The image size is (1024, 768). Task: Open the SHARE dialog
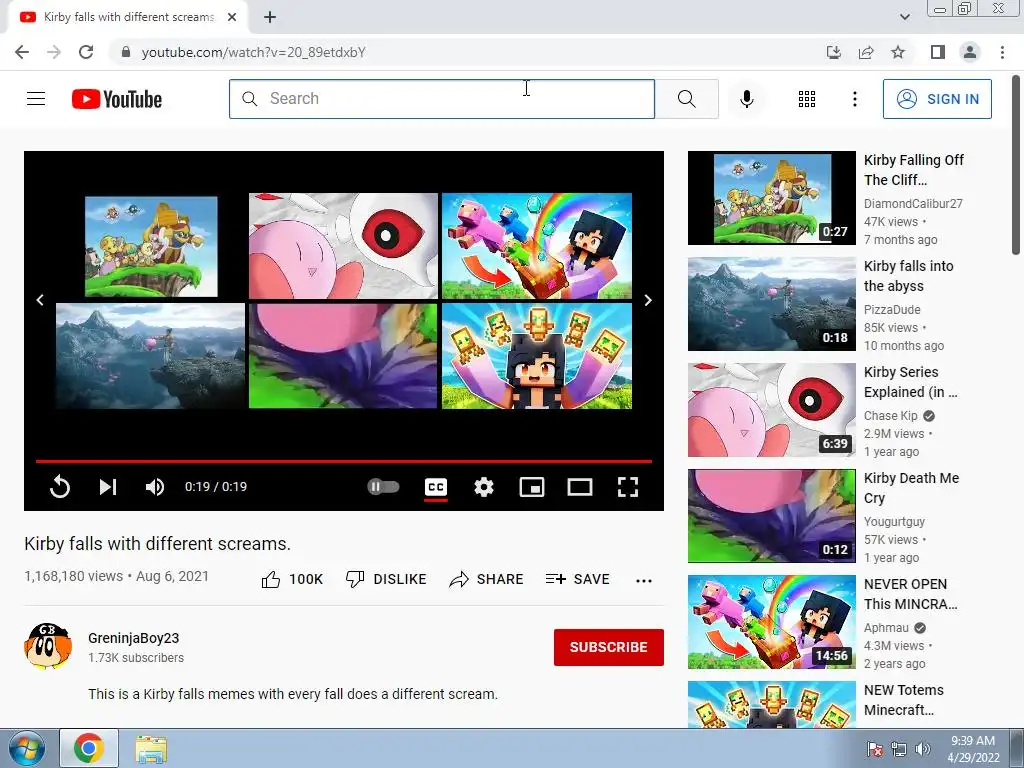(x=487, y=579)
